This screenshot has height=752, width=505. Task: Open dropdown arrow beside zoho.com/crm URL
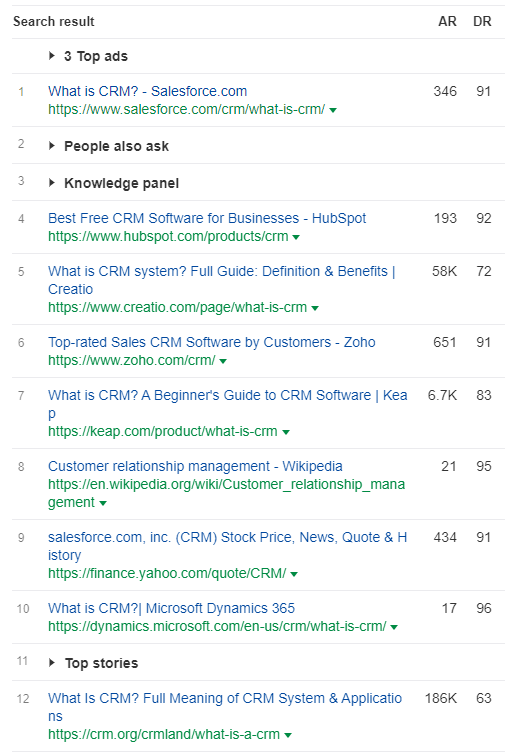(x=223, y=361)
